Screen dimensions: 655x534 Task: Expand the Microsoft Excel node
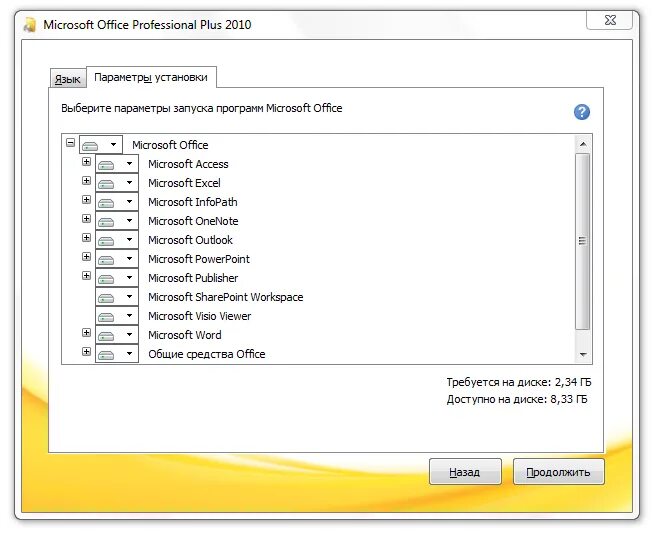click(x=86, y=181)
